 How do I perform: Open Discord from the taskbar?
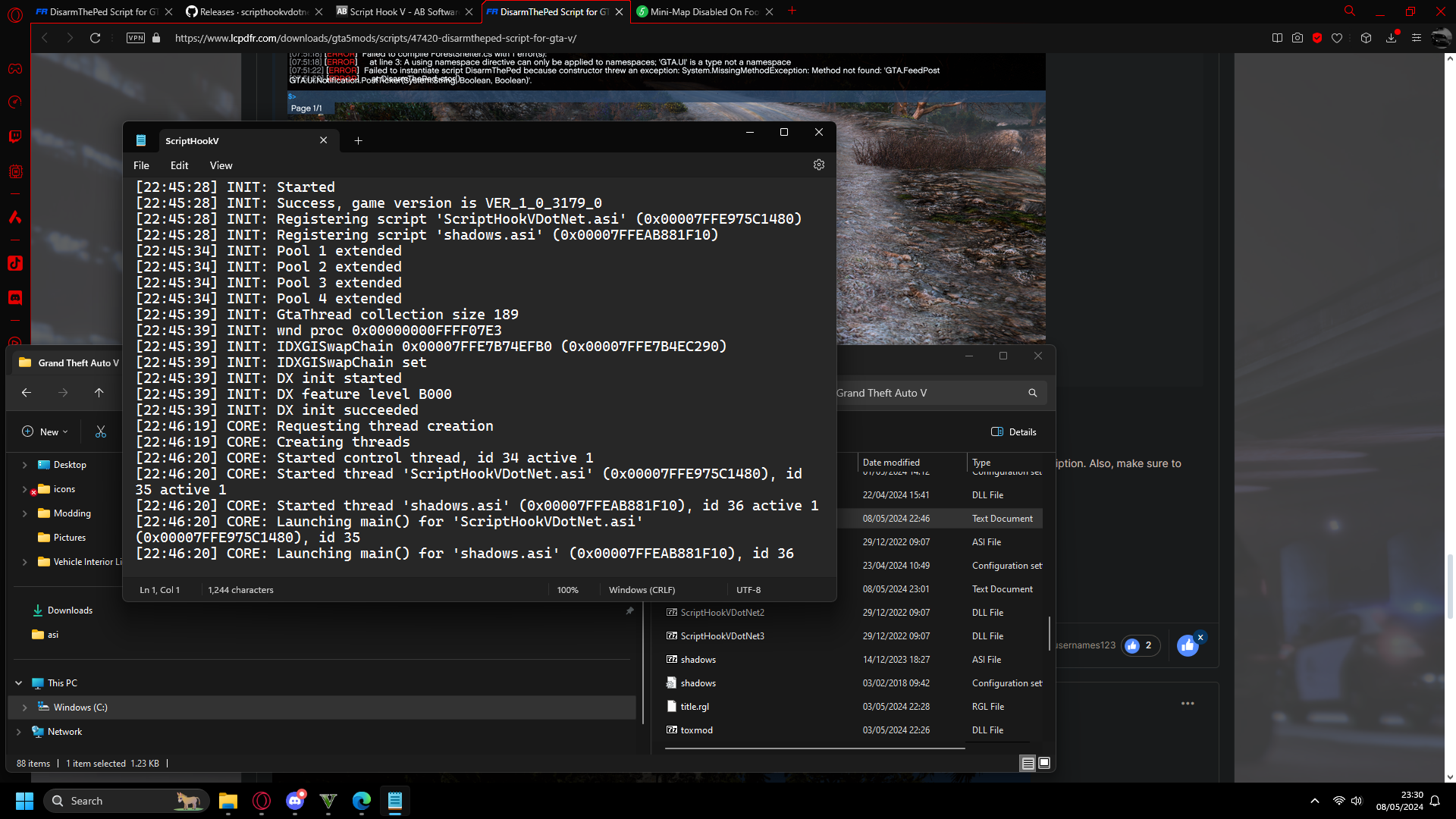click(295, 801)
